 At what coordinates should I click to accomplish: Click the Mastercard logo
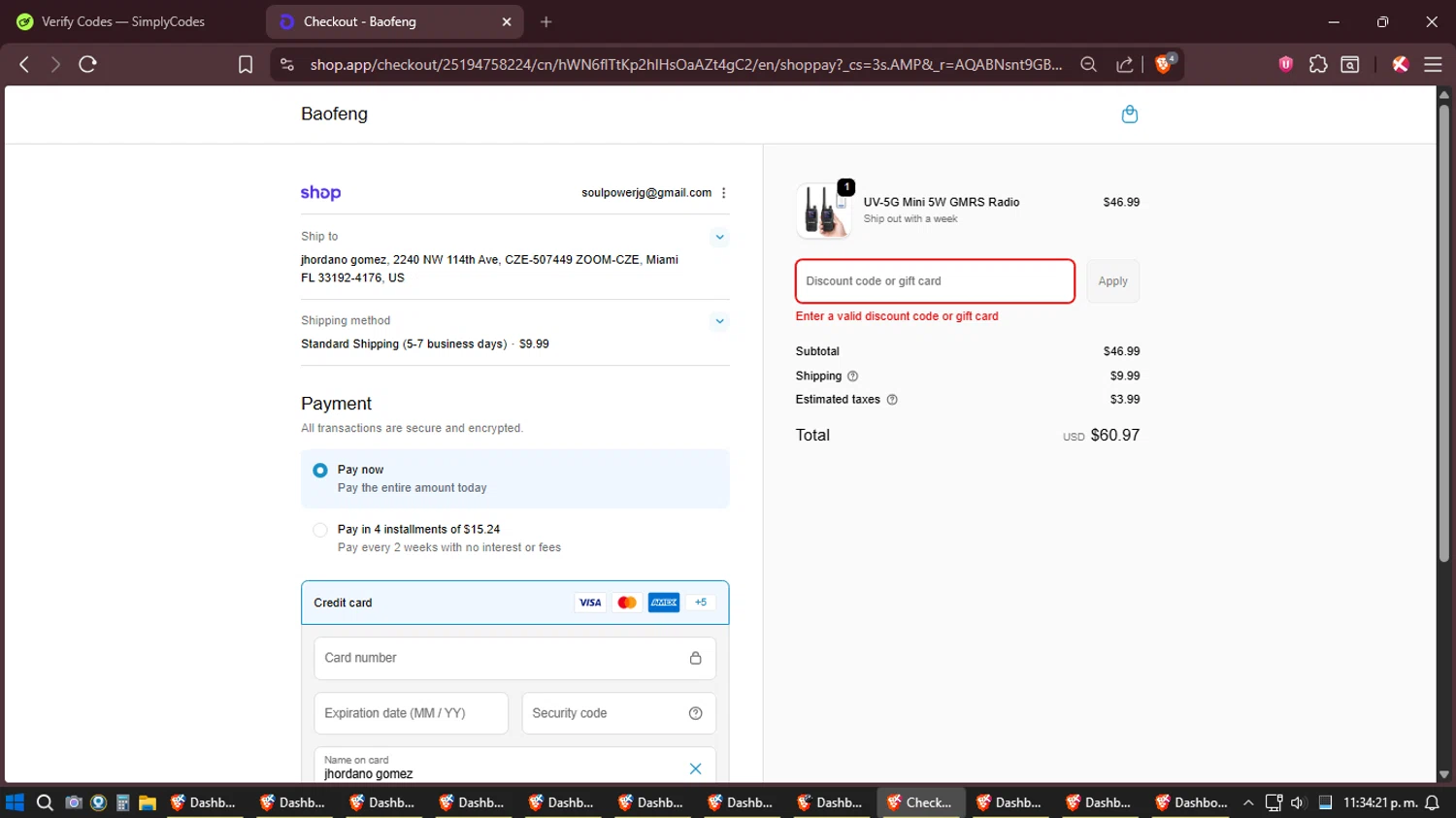[627, 603]
